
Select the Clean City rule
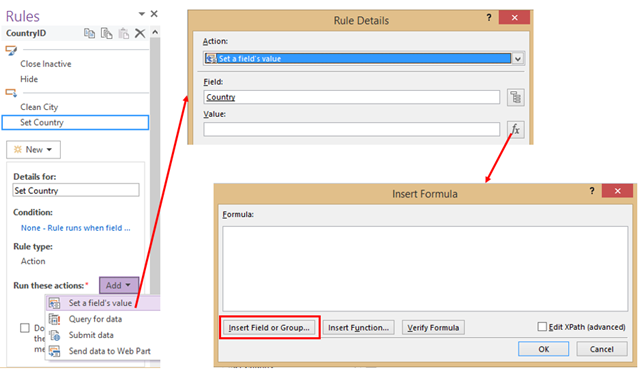tap(39, 107)
